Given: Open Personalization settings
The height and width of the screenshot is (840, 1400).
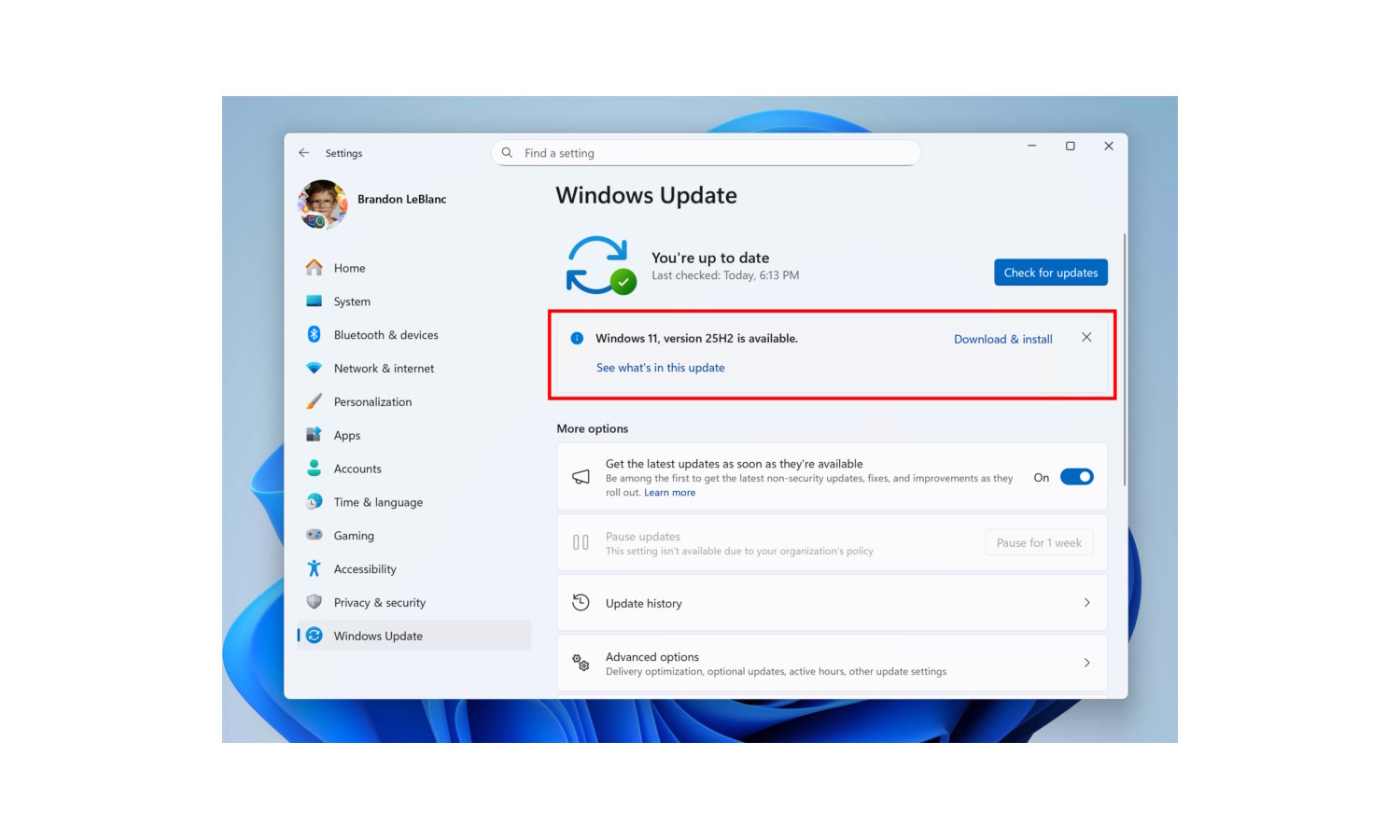Looking at the screenshot, I should (x=372, y=401).
